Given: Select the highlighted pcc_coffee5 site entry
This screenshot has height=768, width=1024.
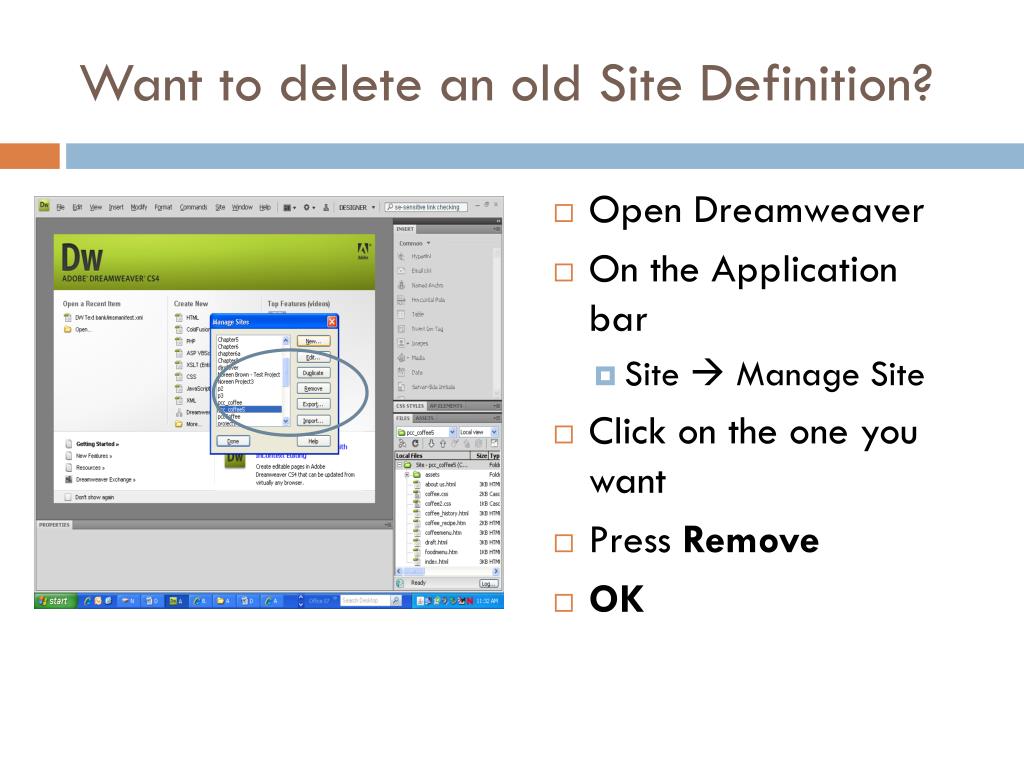Looking at the screenshot, I should (x=249, y=409).
